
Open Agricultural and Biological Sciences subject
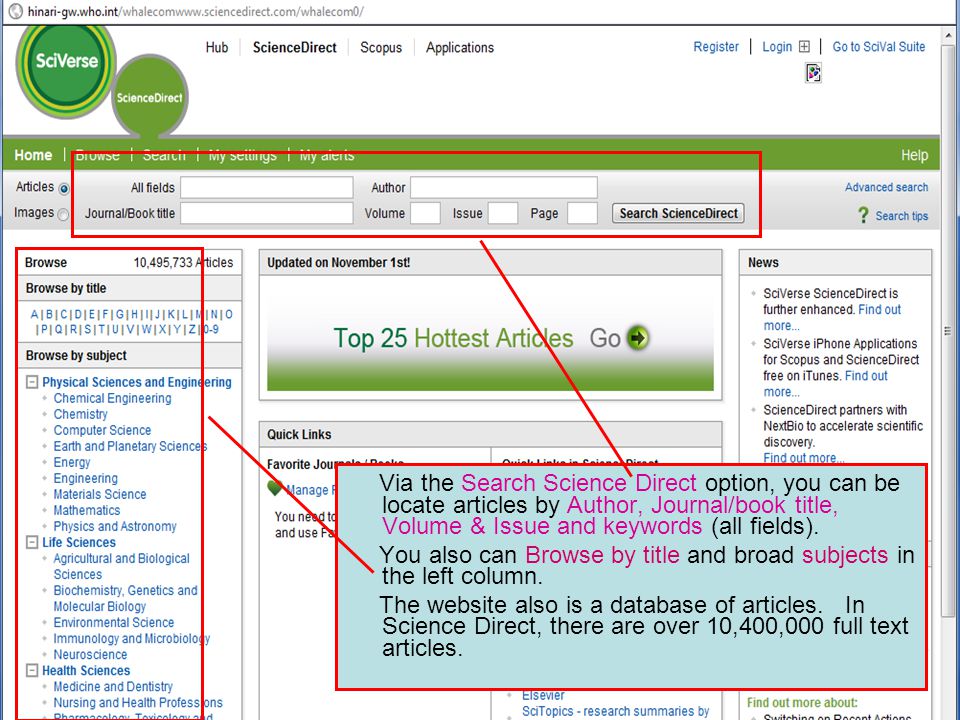point(121,566)
